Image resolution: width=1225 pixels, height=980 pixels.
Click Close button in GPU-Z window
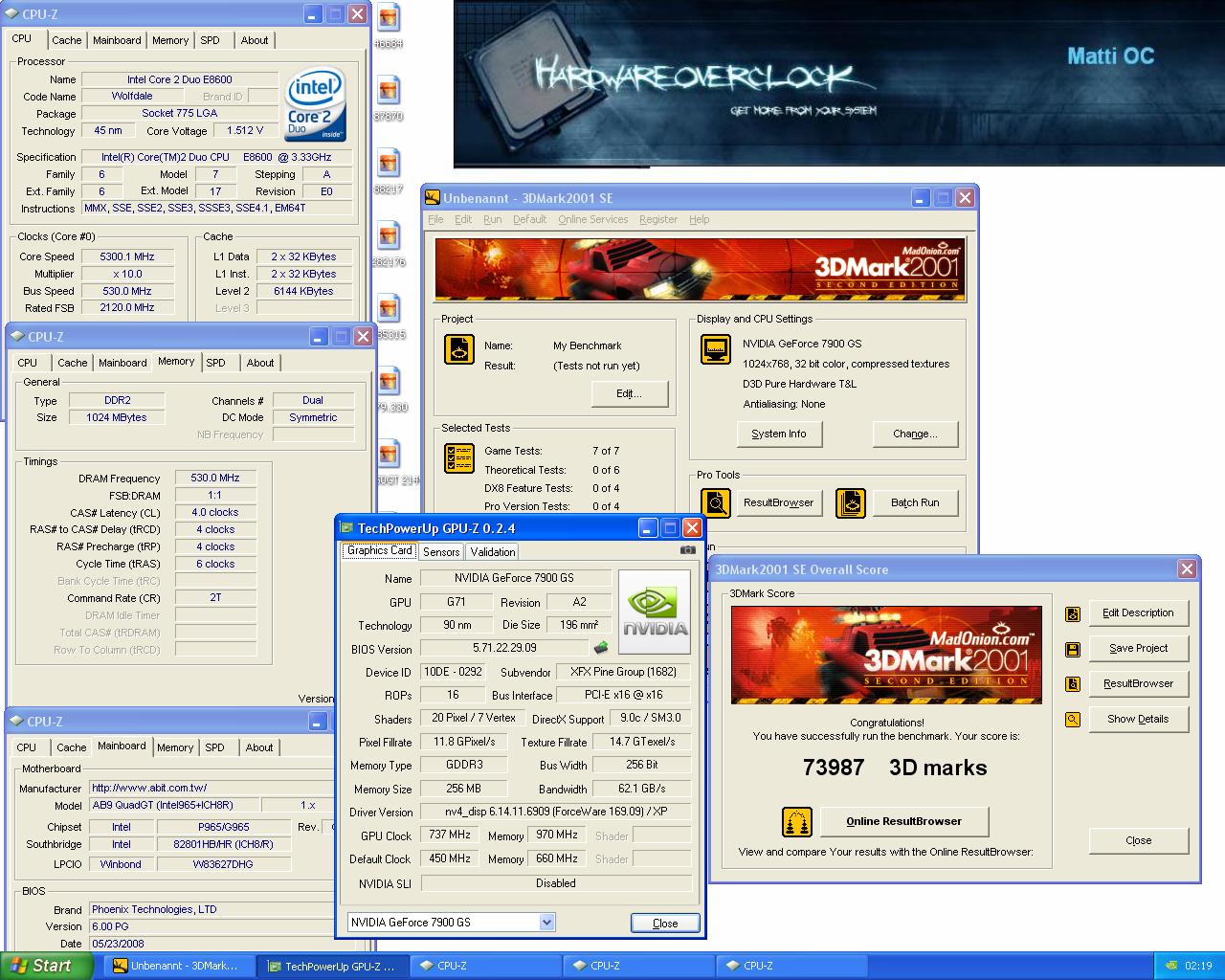tap(665, 924)
